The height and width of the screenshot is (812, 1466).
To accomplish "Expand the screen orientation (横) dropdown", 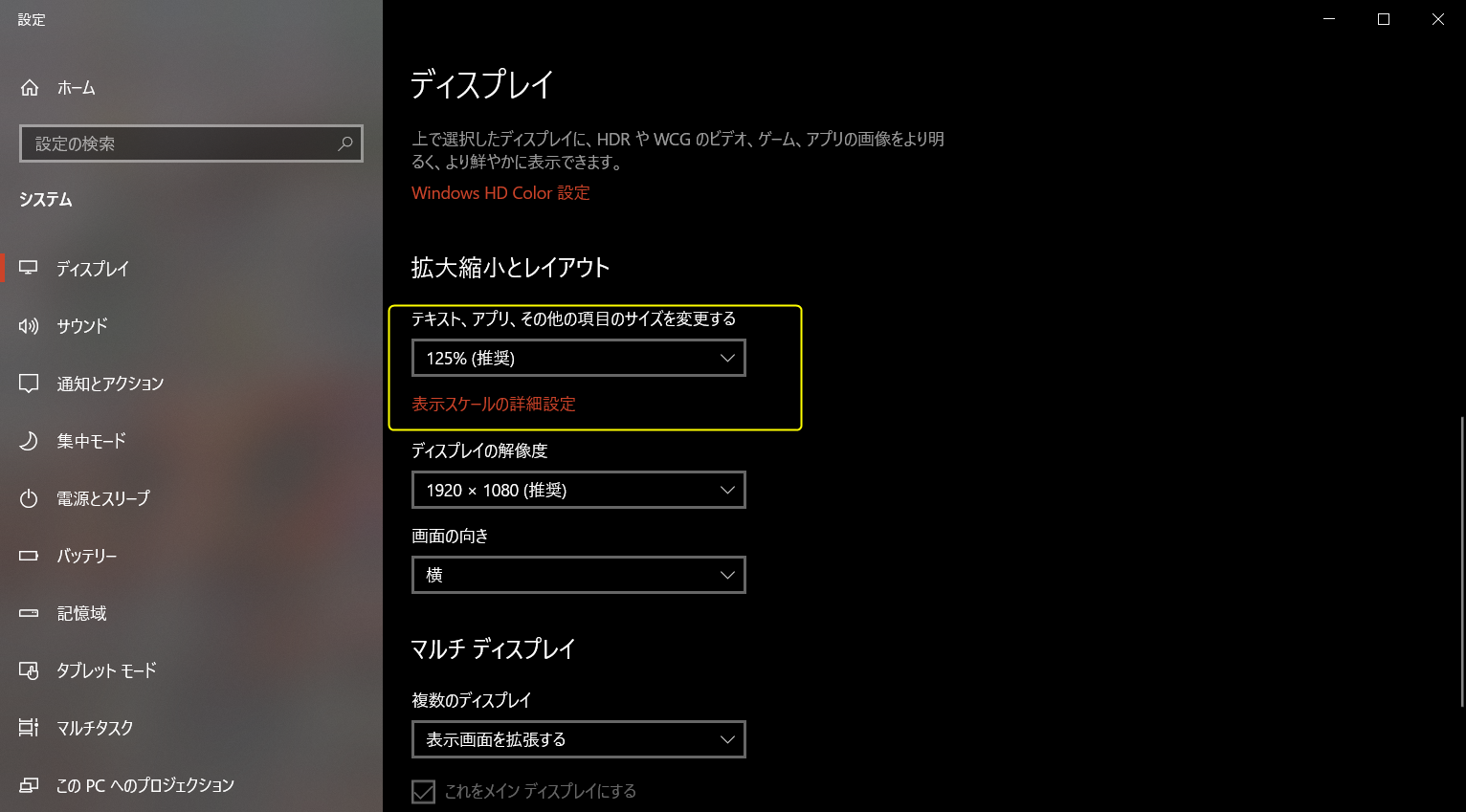I will (x=578, y=575).
